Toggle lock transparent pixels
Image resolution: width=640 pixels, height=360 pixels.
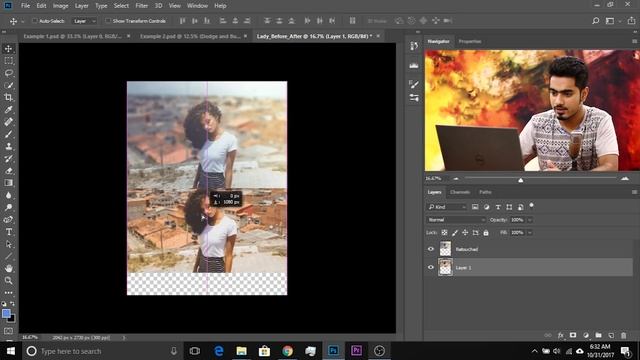pos(444,233)
